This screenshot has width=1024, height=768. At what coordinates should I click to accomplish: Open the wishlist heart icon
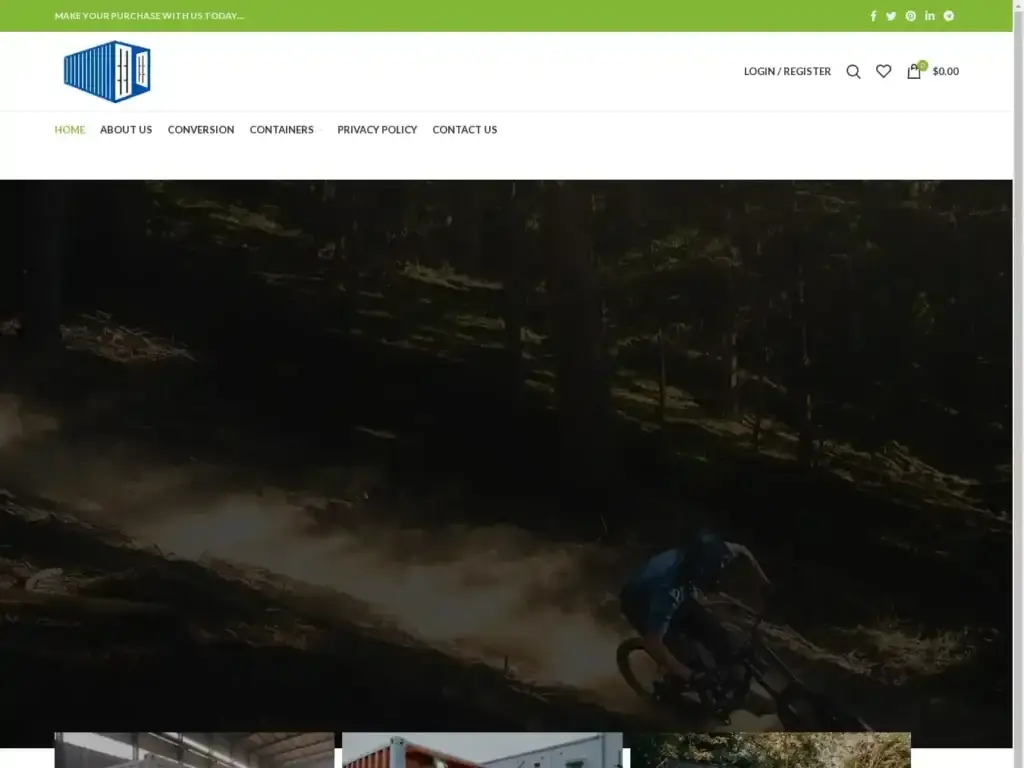coord(883,71)
